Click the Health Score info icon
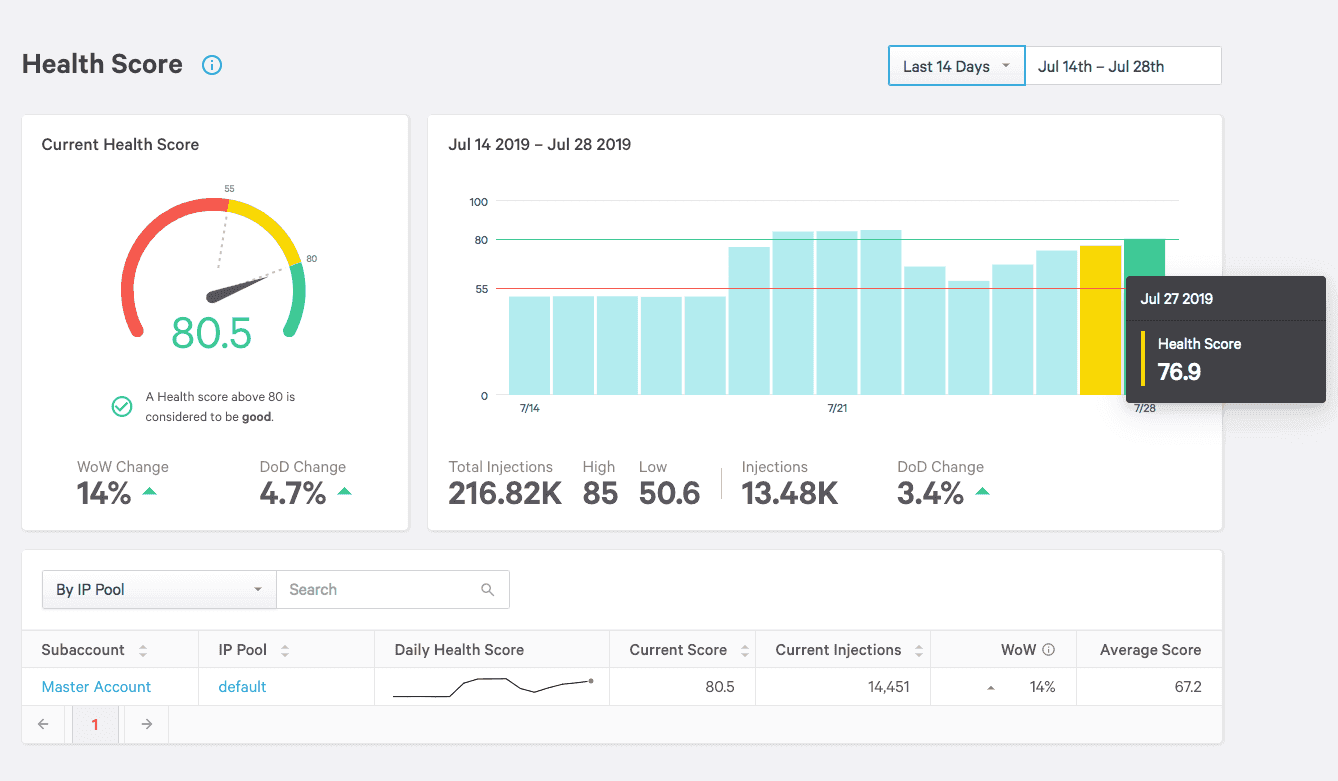 pos(212,65)
